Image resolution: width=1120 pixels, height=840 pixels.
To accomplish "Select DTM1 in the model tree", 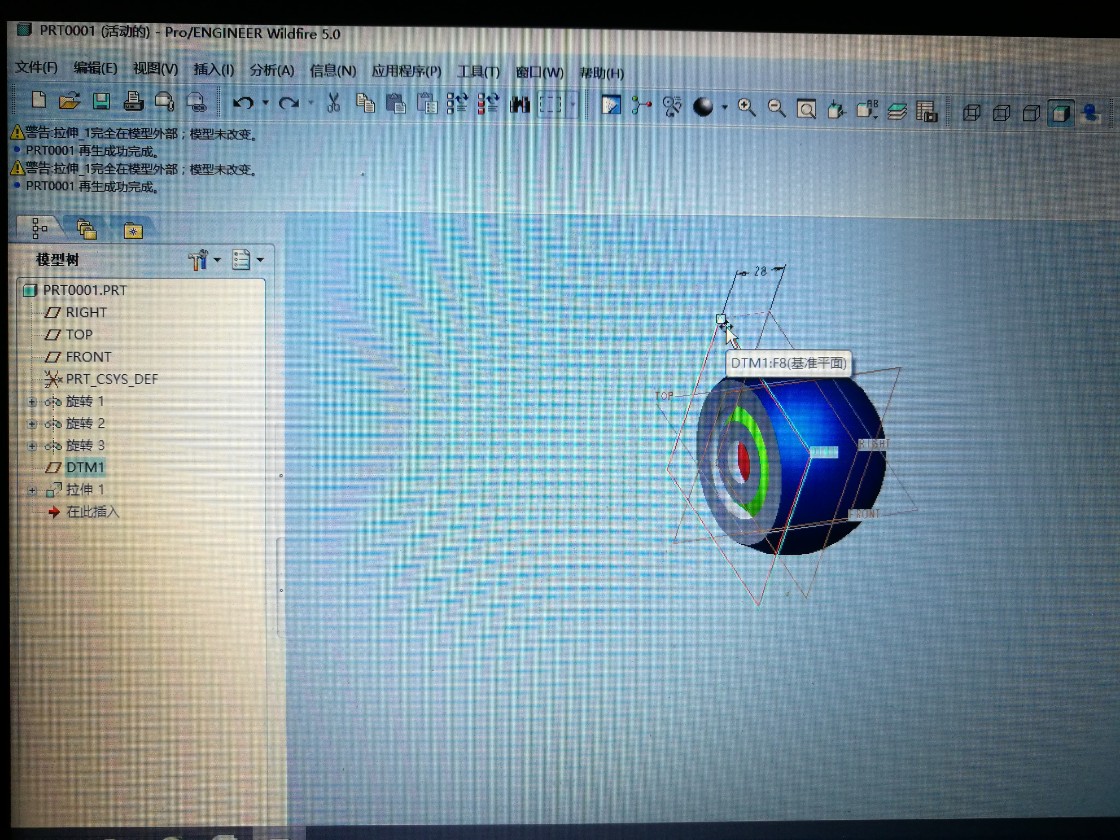I will (x=86, y=466).
